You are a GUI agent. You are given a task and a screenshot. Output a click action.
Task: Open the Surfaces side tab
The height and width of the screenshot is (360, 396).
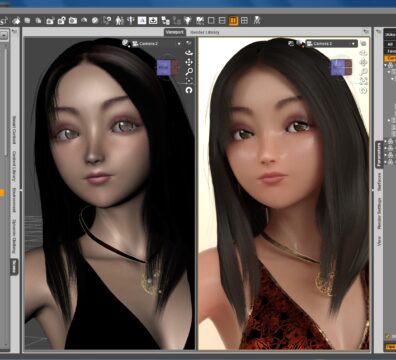click(379, 182)
